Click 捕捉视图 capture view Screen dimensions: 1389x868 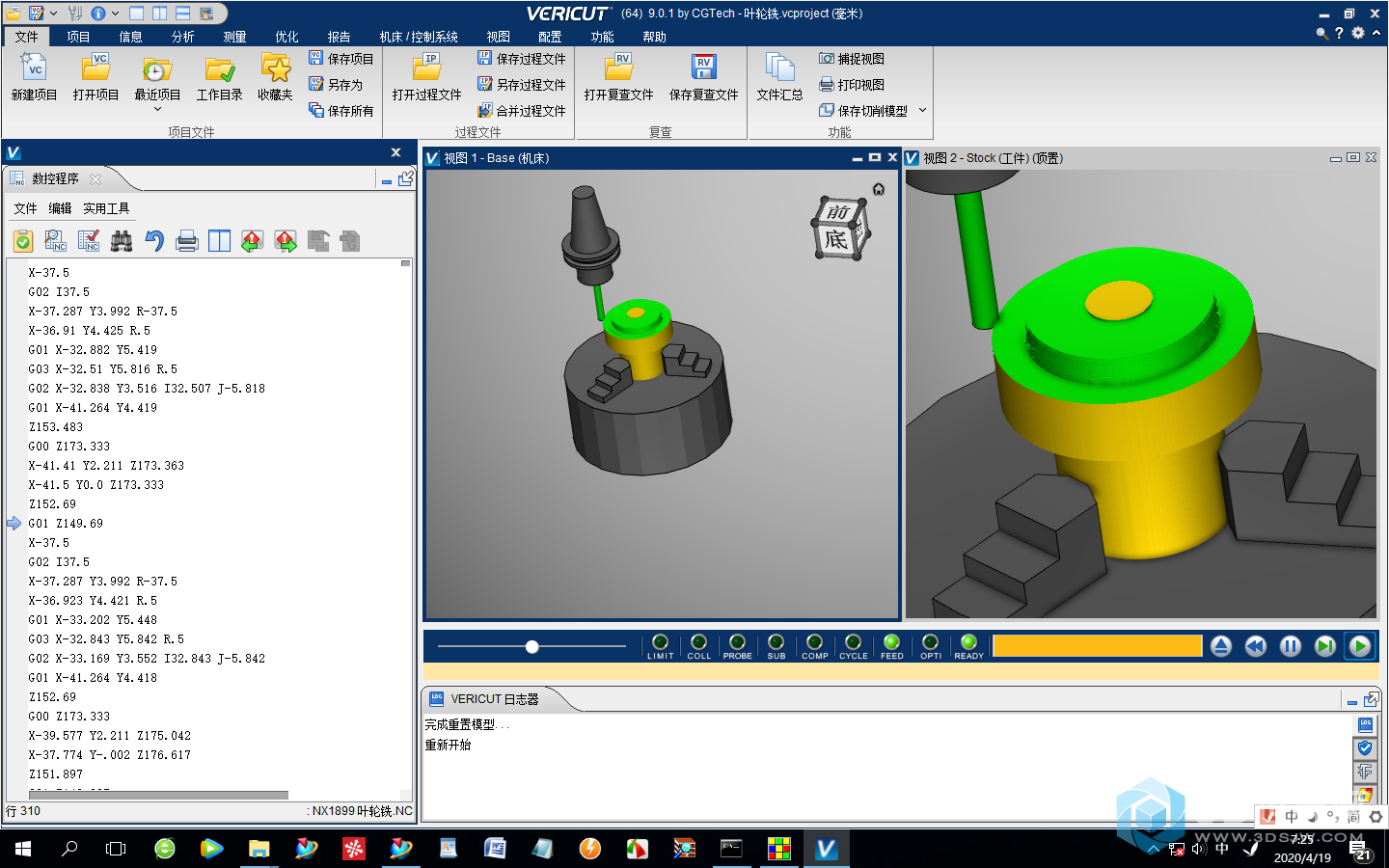tap(851, 59)
